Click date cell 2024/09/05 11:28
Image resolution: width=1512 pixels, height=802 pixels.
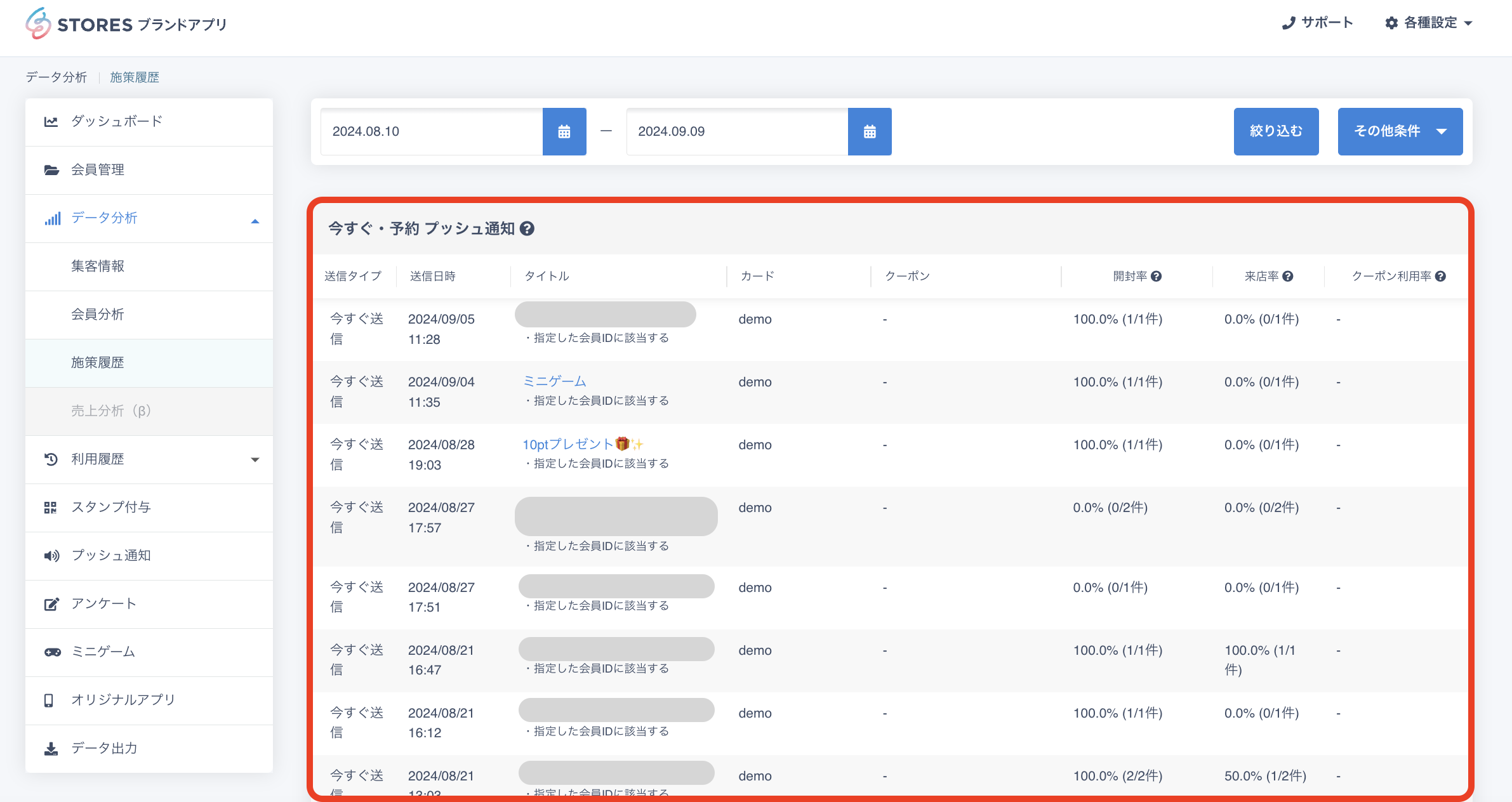(441, 329)
